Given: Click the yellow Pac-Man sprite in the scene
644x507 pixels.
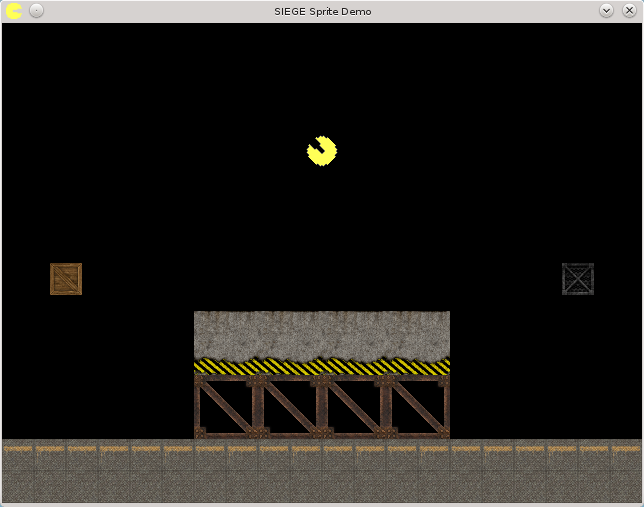Looking at the screenshot, I should tap(322, 151).
